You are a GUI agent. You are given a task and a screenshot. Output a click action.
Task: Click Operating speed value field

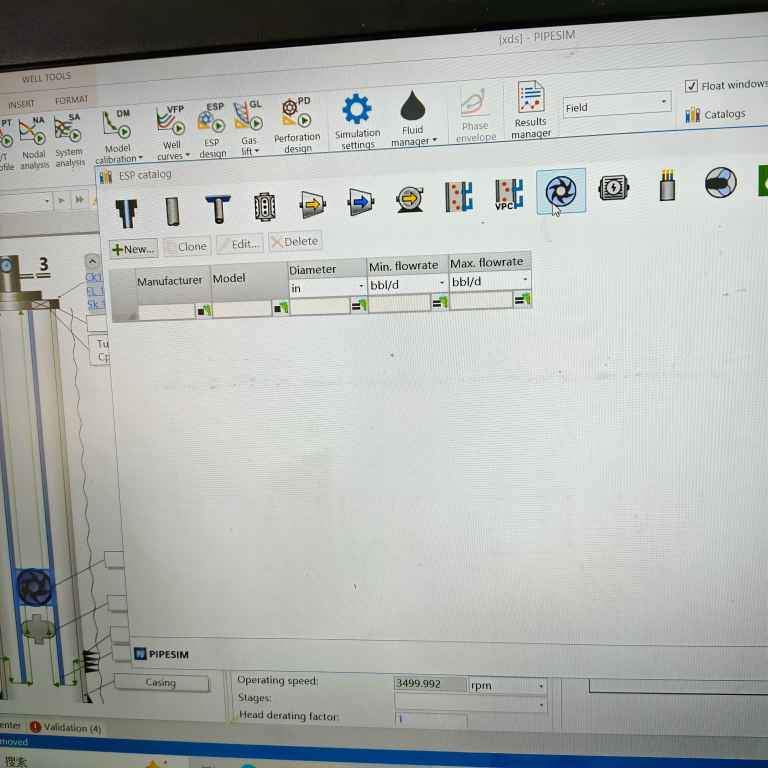430,683
